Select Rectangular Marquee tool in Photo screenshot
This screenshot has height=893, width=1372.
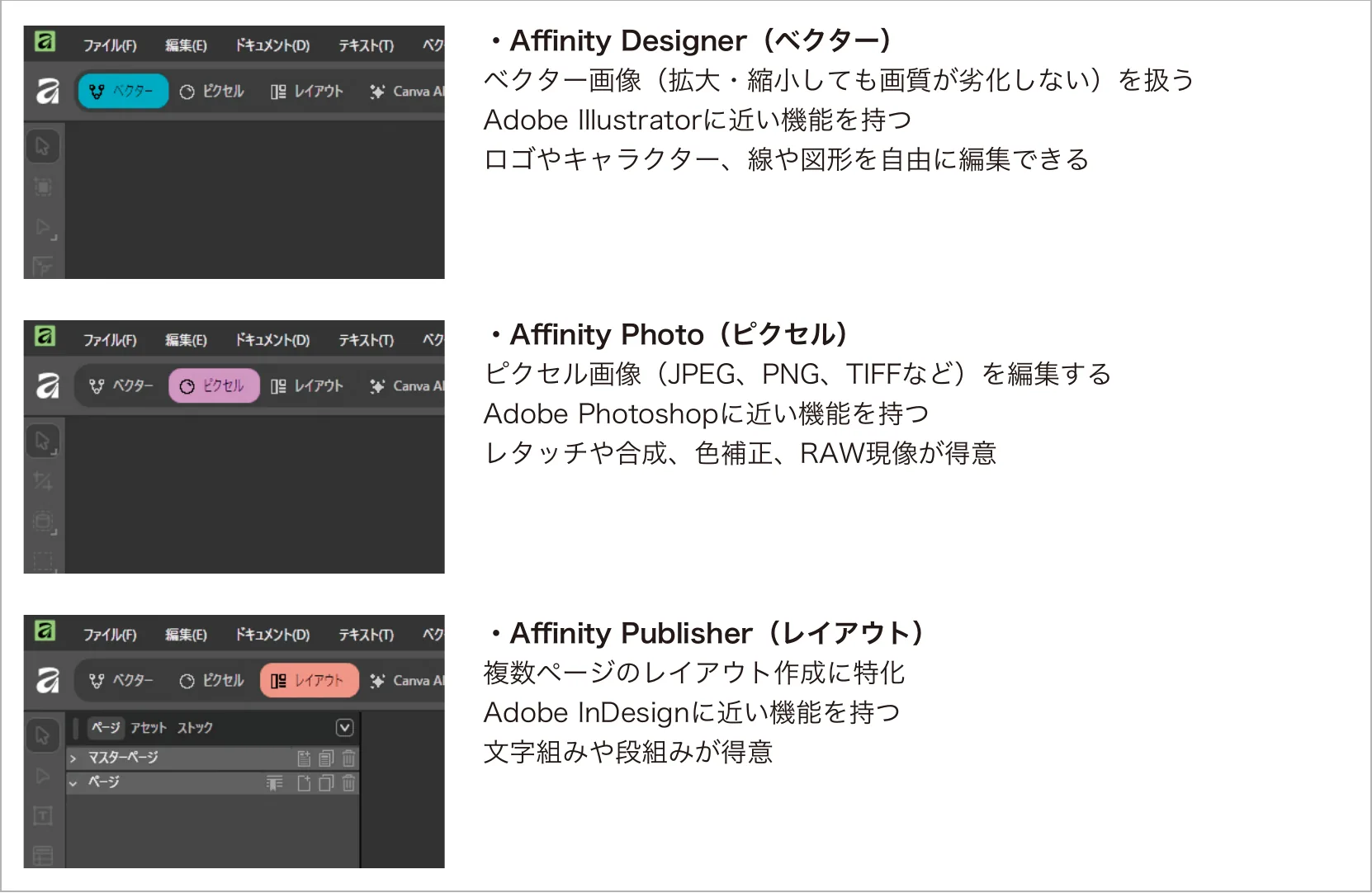43,561
